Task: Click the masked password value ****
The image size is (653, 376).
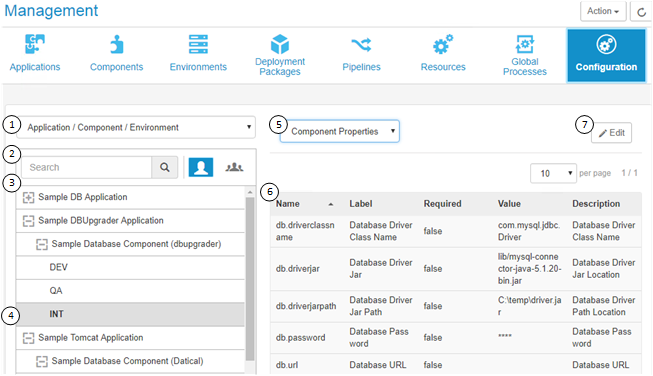Action: [x=505, y=336]
